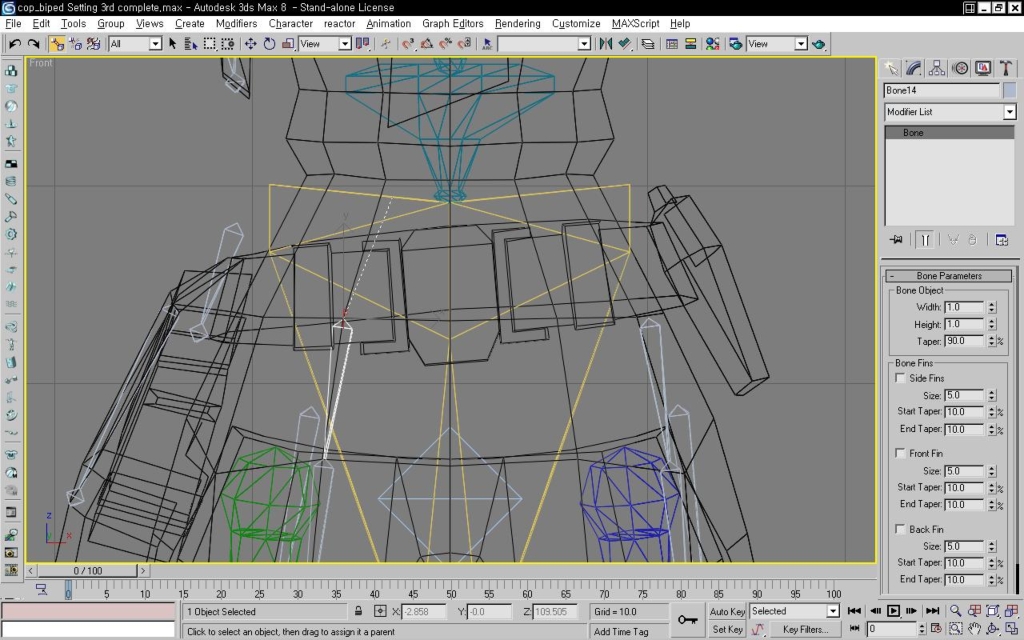Screen dimensions: 1024x640
Task: Toggle Absolute/Offset transform type-in mode
Action: click(379, 611)
